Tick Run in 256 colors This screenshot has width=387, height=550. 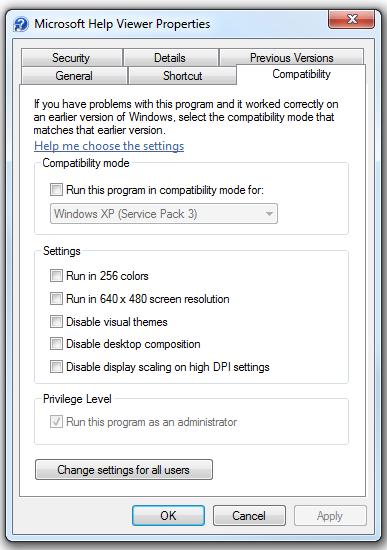(56, 276)
